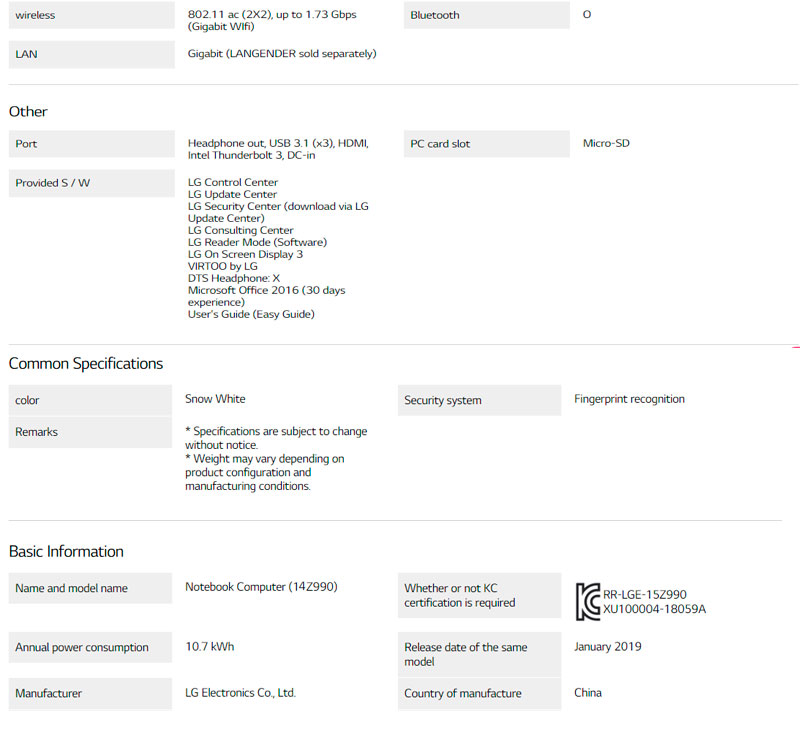Click the DTS Headphone: X entry
Viewport: 800px width, 753px height.
pos(234,278)
